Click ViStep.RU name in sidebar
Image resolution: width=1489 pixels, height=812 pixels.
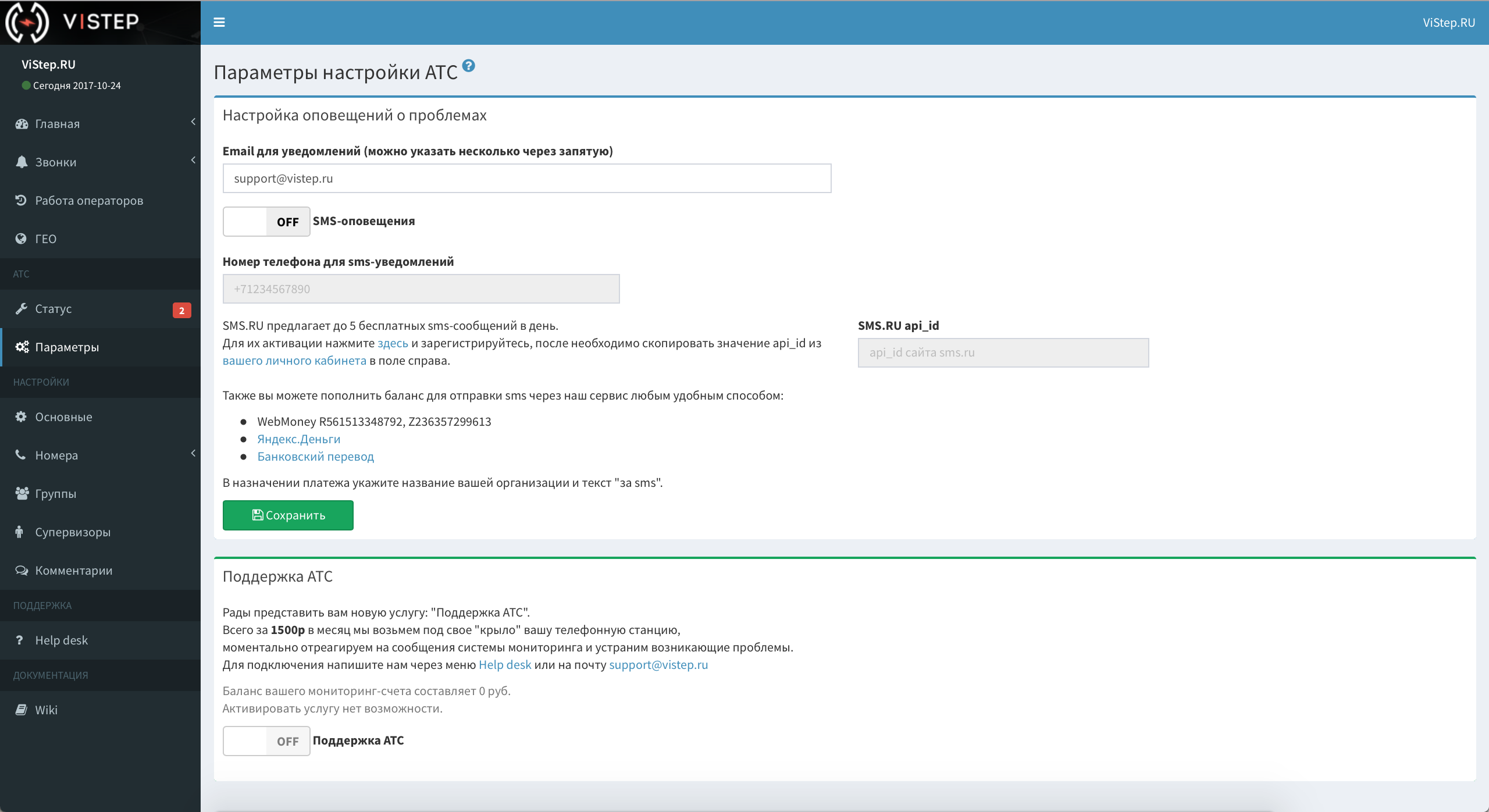[x=48, y=65]
